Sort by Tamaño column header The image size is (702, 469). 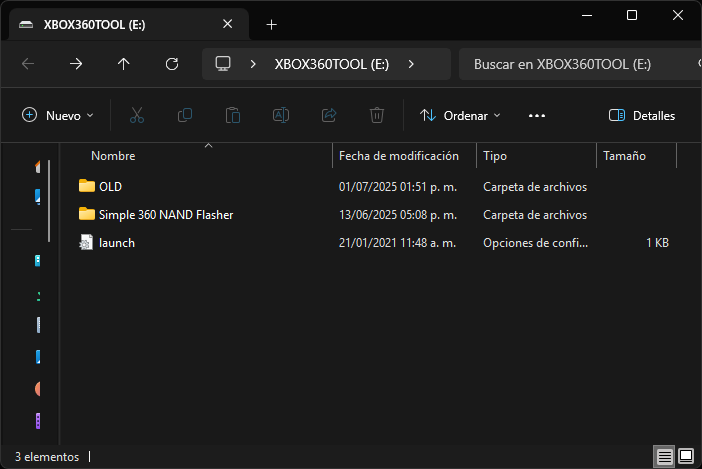point(624,156)
